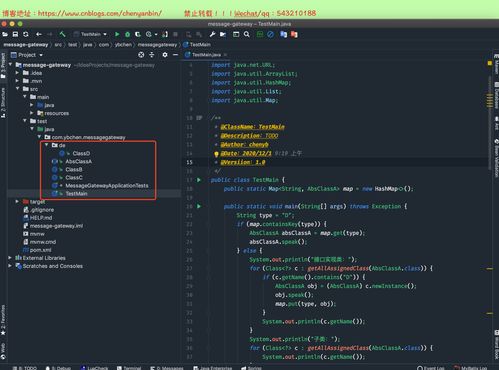Expand Scratches and Consoles

[x=10, y=266]
